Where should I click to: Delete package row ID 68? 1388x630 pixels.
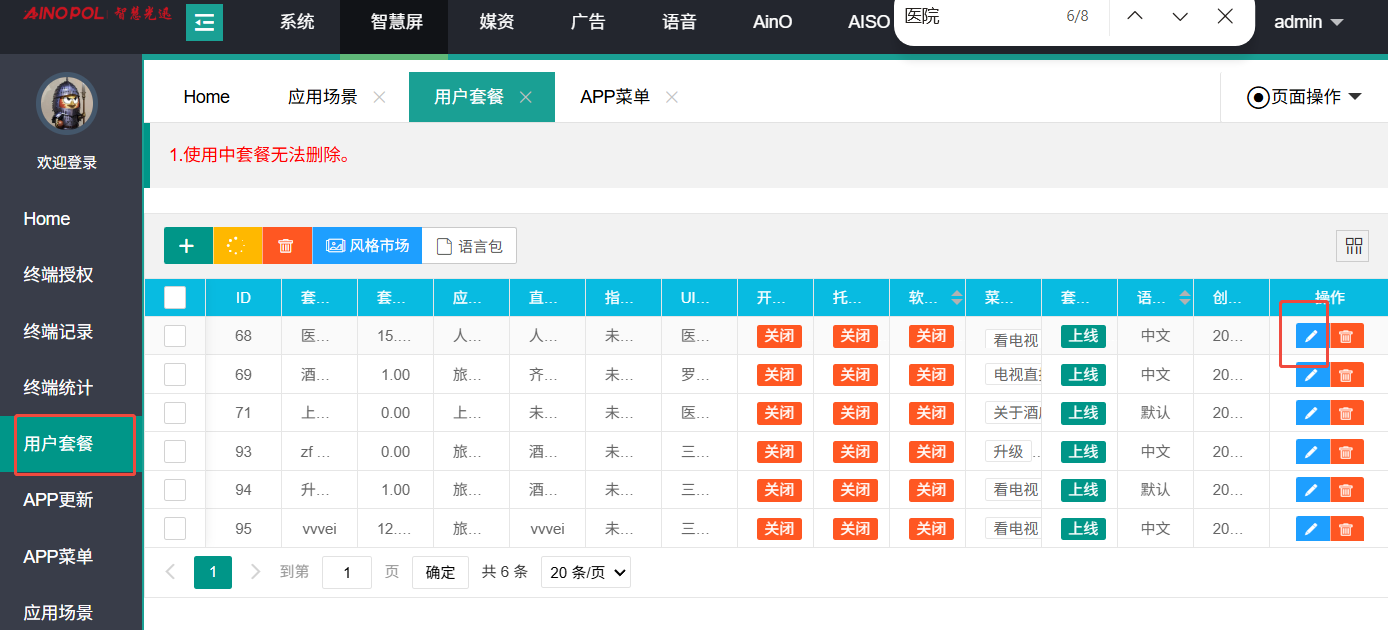1346,336
